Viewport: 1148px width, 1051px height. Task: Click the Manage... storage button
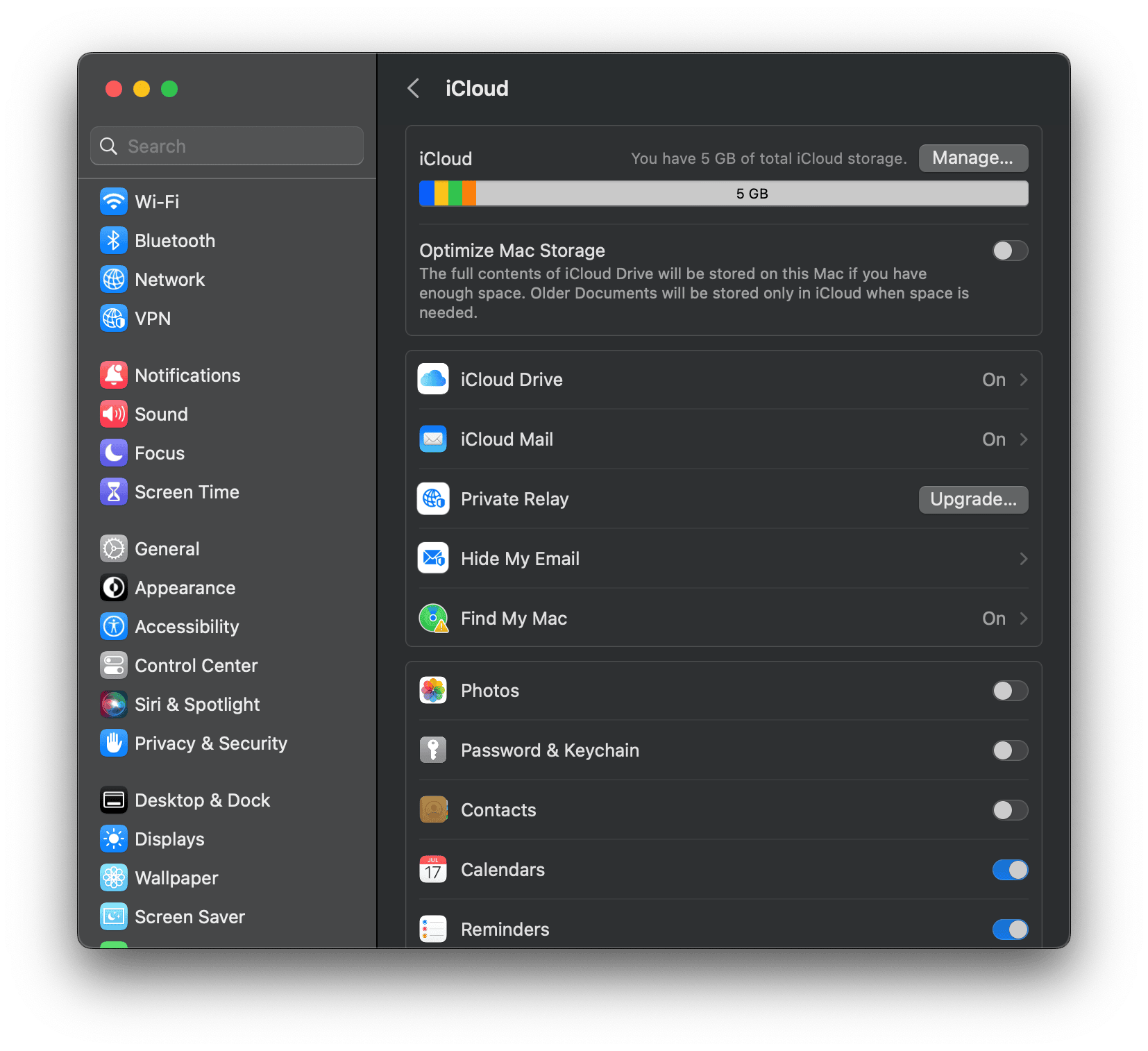pos(973,158)
